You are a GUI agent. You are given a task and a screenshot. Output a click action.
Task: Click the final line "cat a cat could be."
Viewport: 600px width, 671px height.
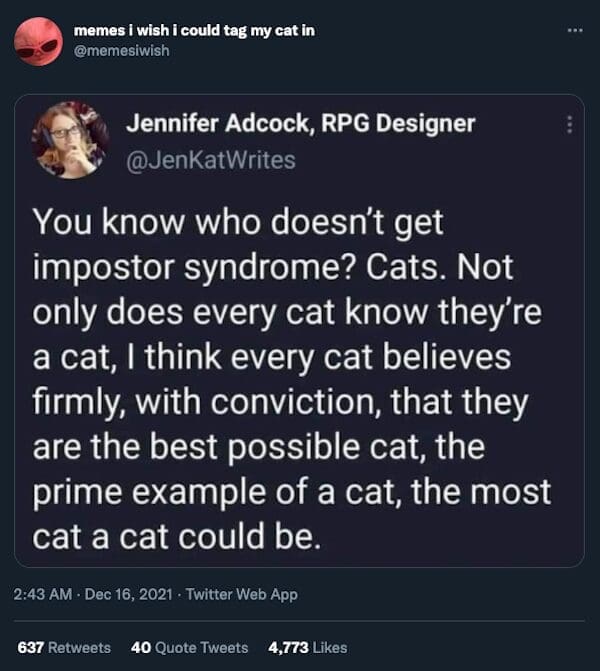click(x=177, y=537)
